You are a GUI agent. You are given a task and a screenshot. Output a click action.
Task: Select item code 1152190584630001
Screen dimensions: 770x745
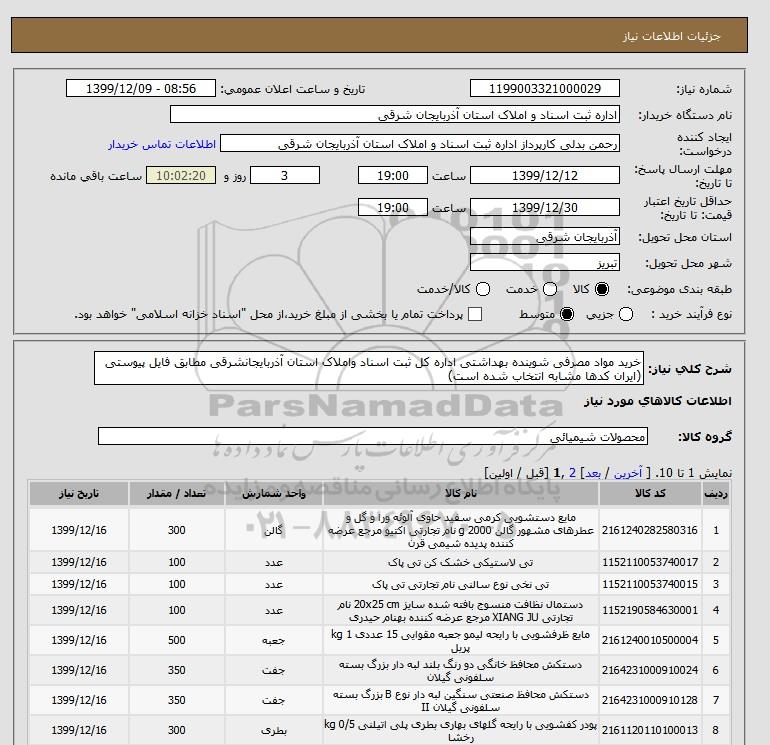650,610
